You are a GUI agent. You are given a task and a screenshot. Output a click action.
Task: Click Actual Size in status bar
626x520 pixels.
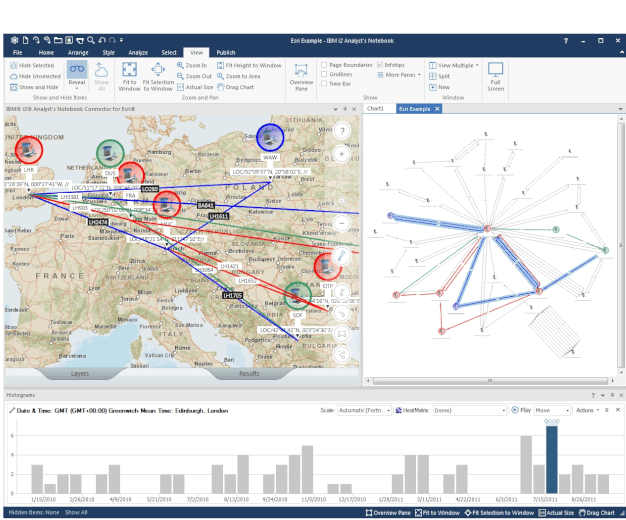(556, 512)
